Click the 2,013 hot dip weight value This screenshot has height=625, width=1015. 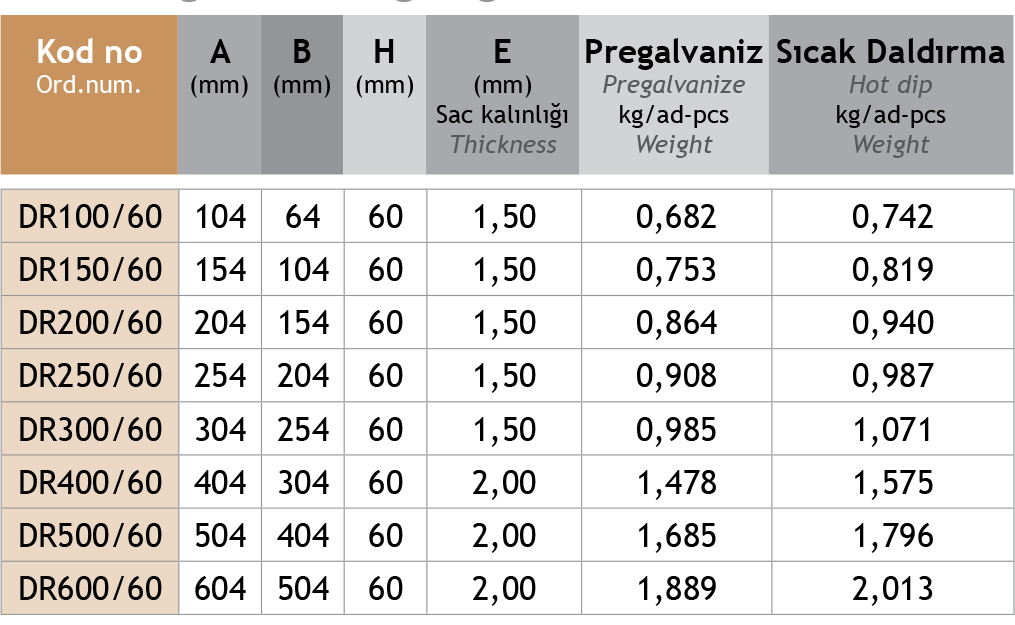coord(892,588)
